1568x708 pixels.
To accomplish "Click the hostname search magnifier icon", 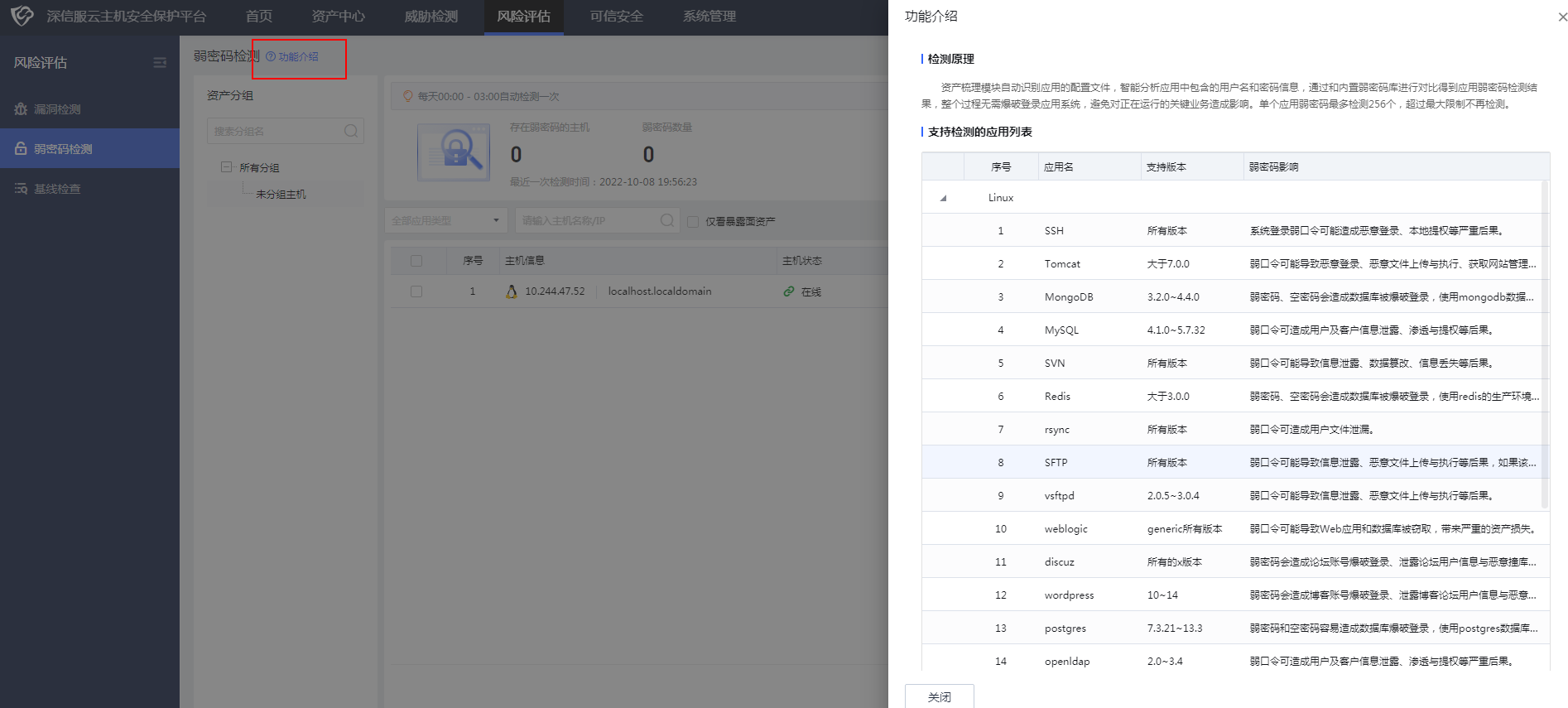I will tap(666, 220).
